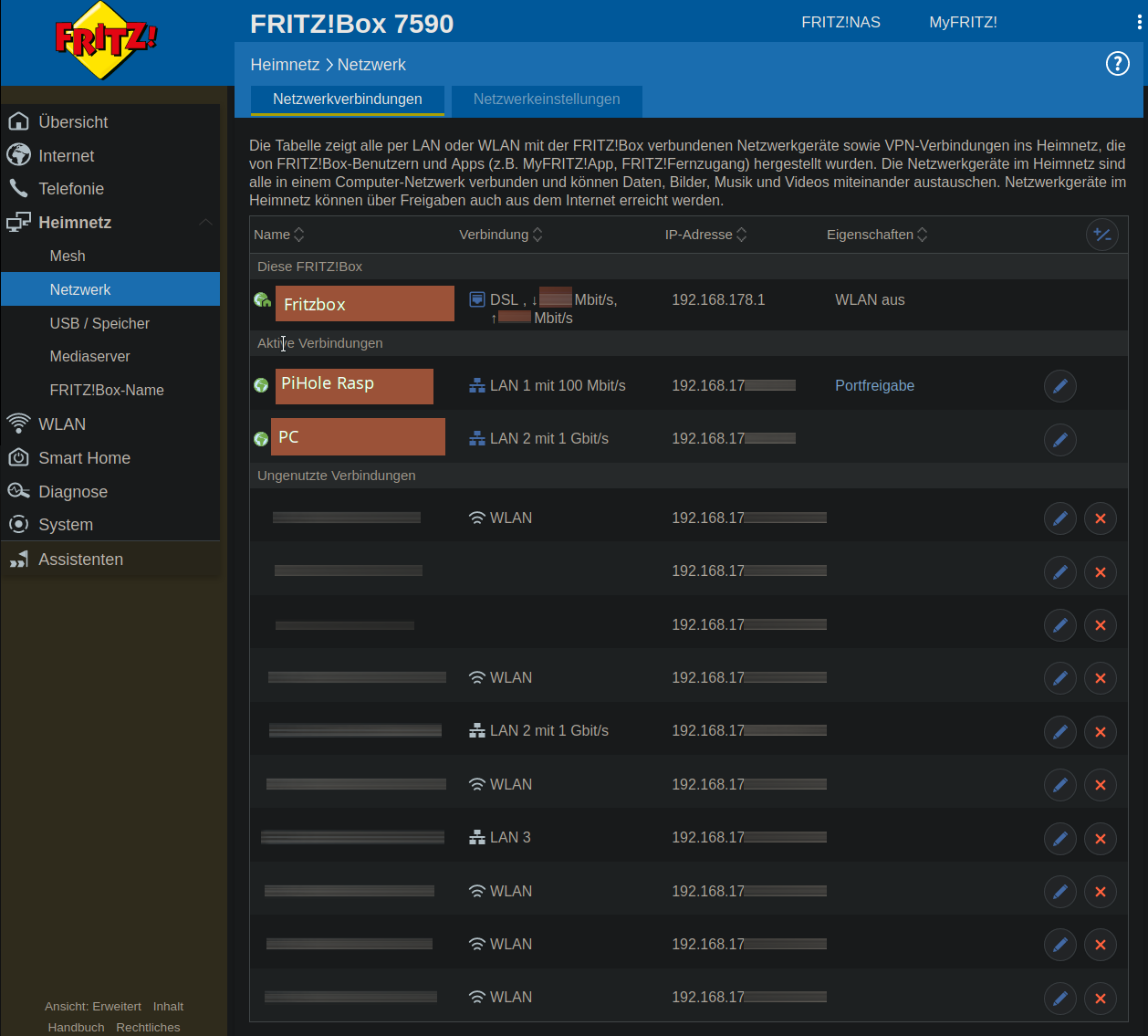Delete the unused LAN 3 connection entry
The height and width of the screenshot is (1036, 1148).
[1100, 839]
